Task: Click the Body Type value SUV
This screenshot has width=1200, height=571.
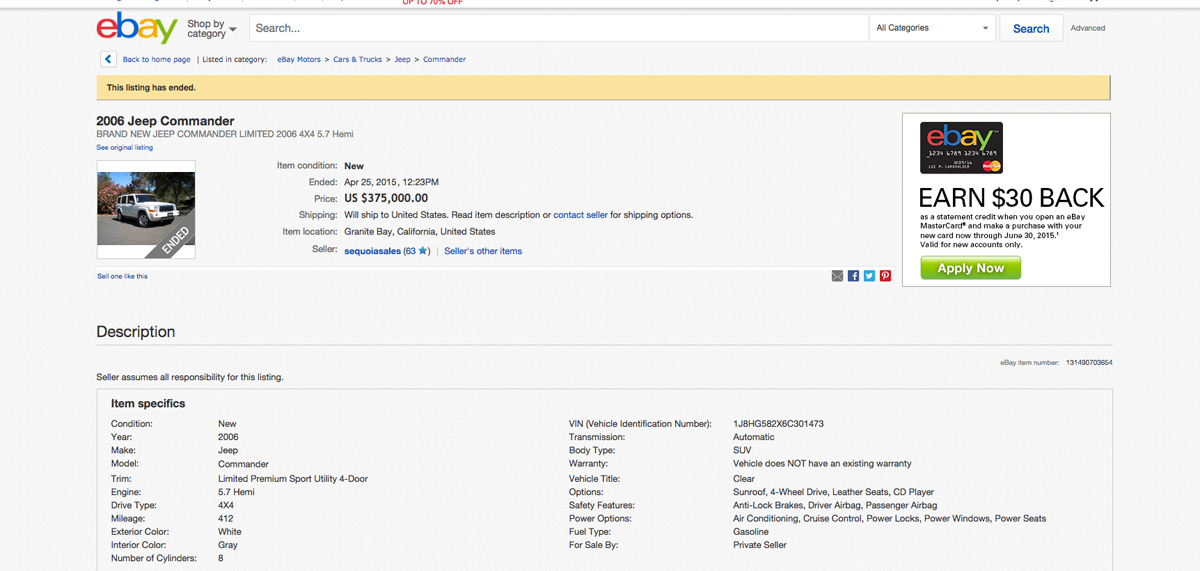Action: tap(741, 450)
